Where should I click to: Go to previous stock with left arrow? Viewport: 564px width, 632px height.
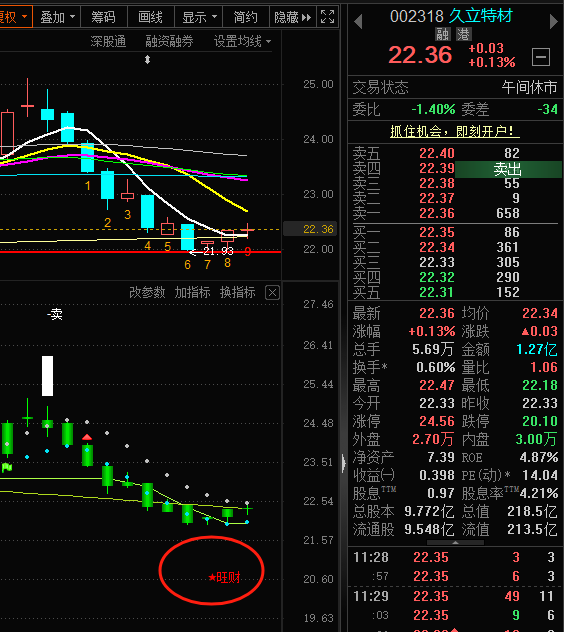pos(358,21)
